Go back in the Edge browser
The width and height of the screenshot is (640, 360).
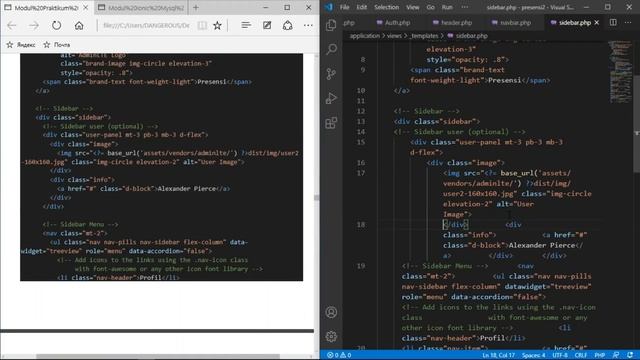pyautogui.click(x=12, y=25)
